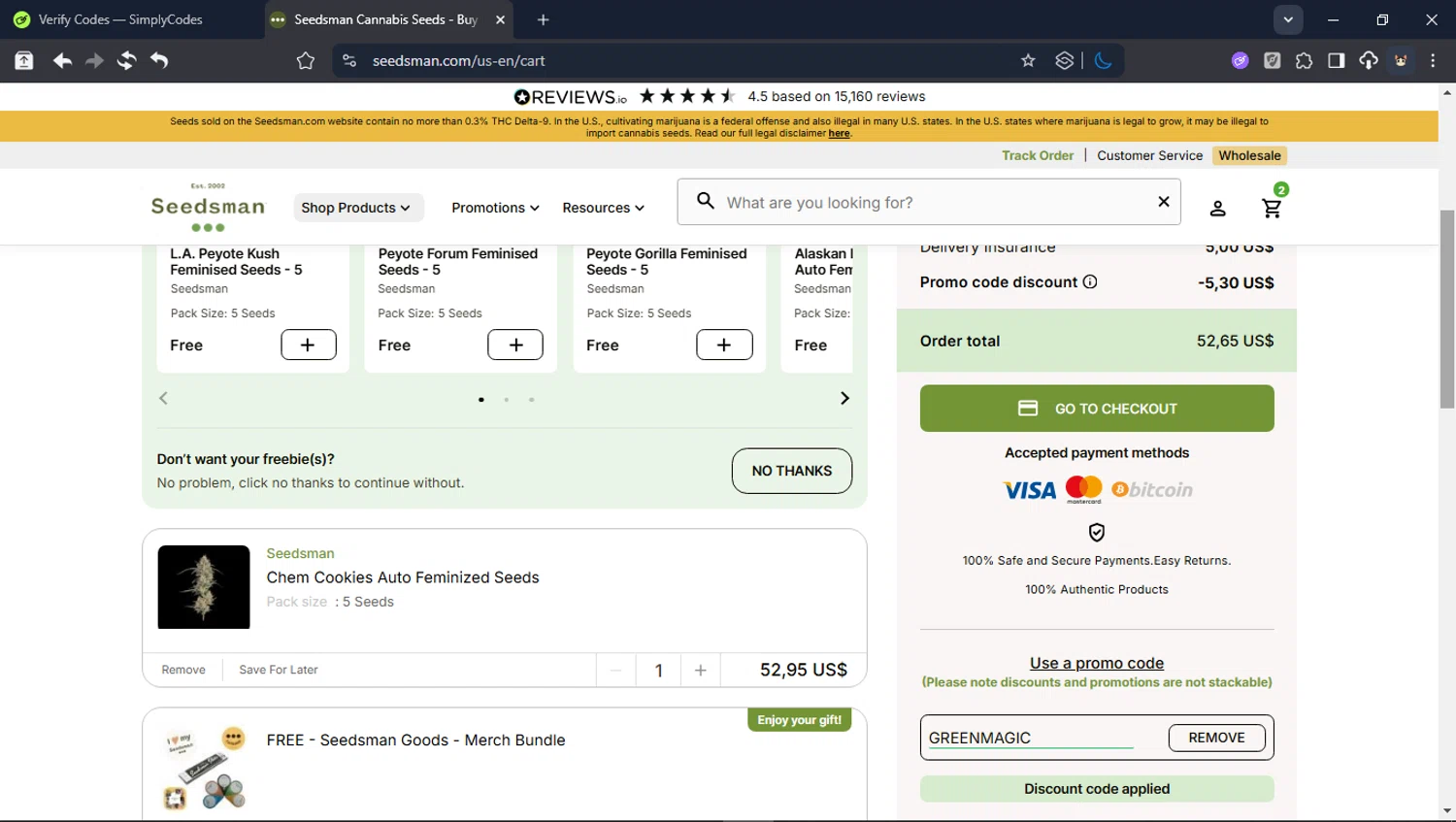This screenshot has height=822, width=1456.
Task: Open Use a promo code link
Action: (1097, 663)
